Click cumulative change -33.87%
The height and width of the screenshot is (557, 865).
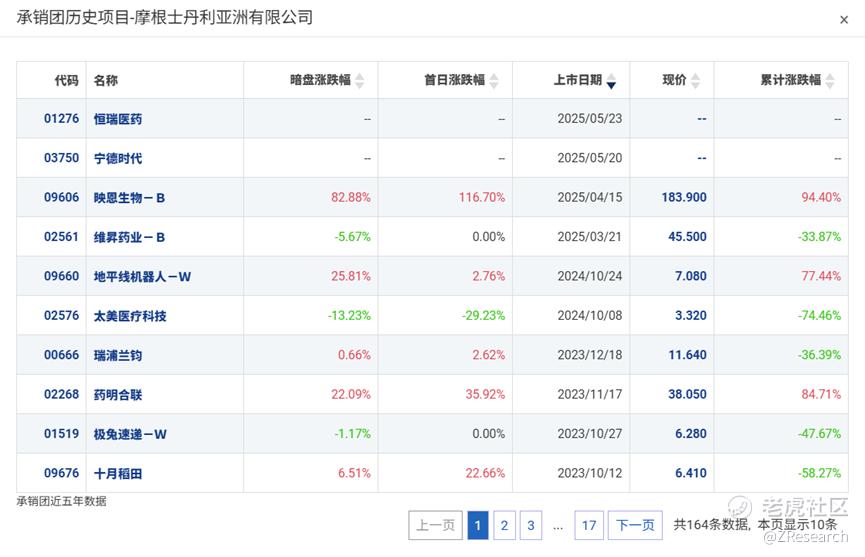819,237
